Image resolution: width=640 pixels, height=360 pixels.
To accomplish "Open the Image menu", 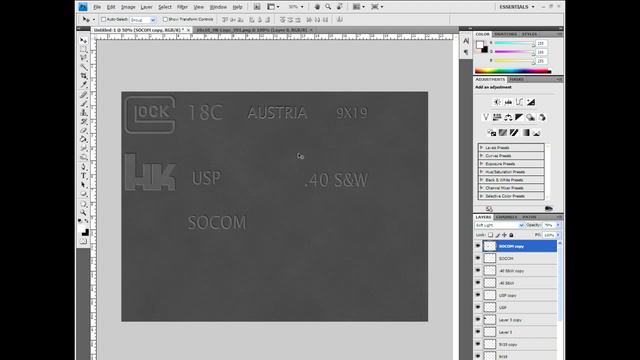I will (128, 7).
